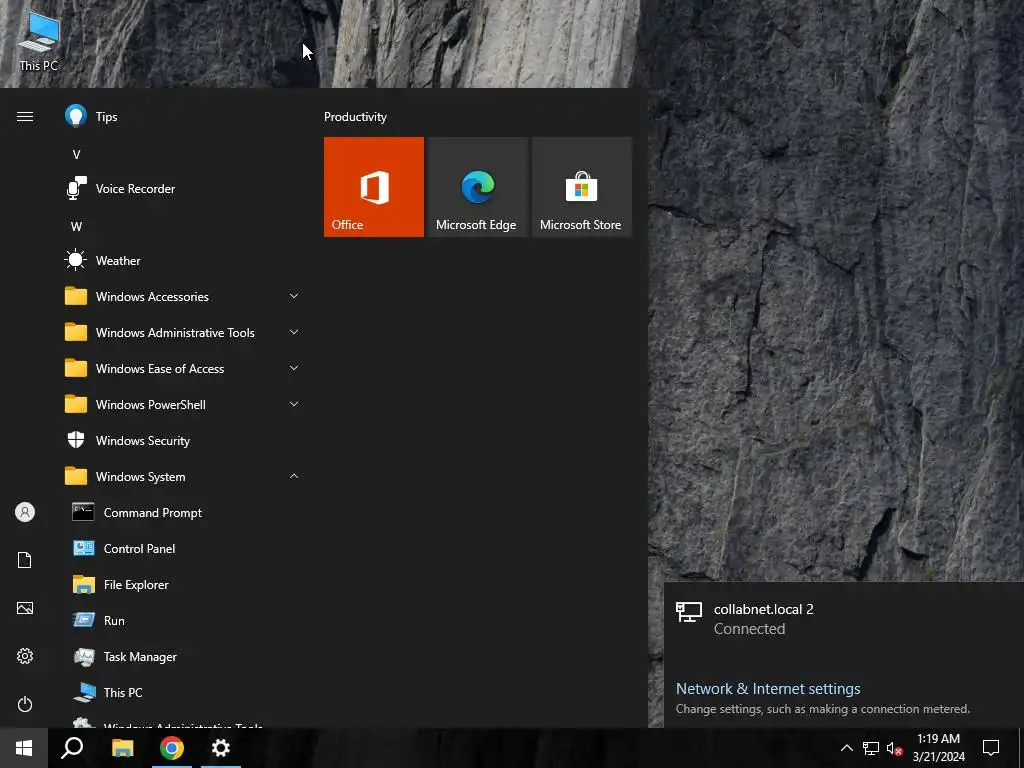This screenshot has height=768, width=1024.
Task: Click the network icon in system tray
Action: [871, 748]
